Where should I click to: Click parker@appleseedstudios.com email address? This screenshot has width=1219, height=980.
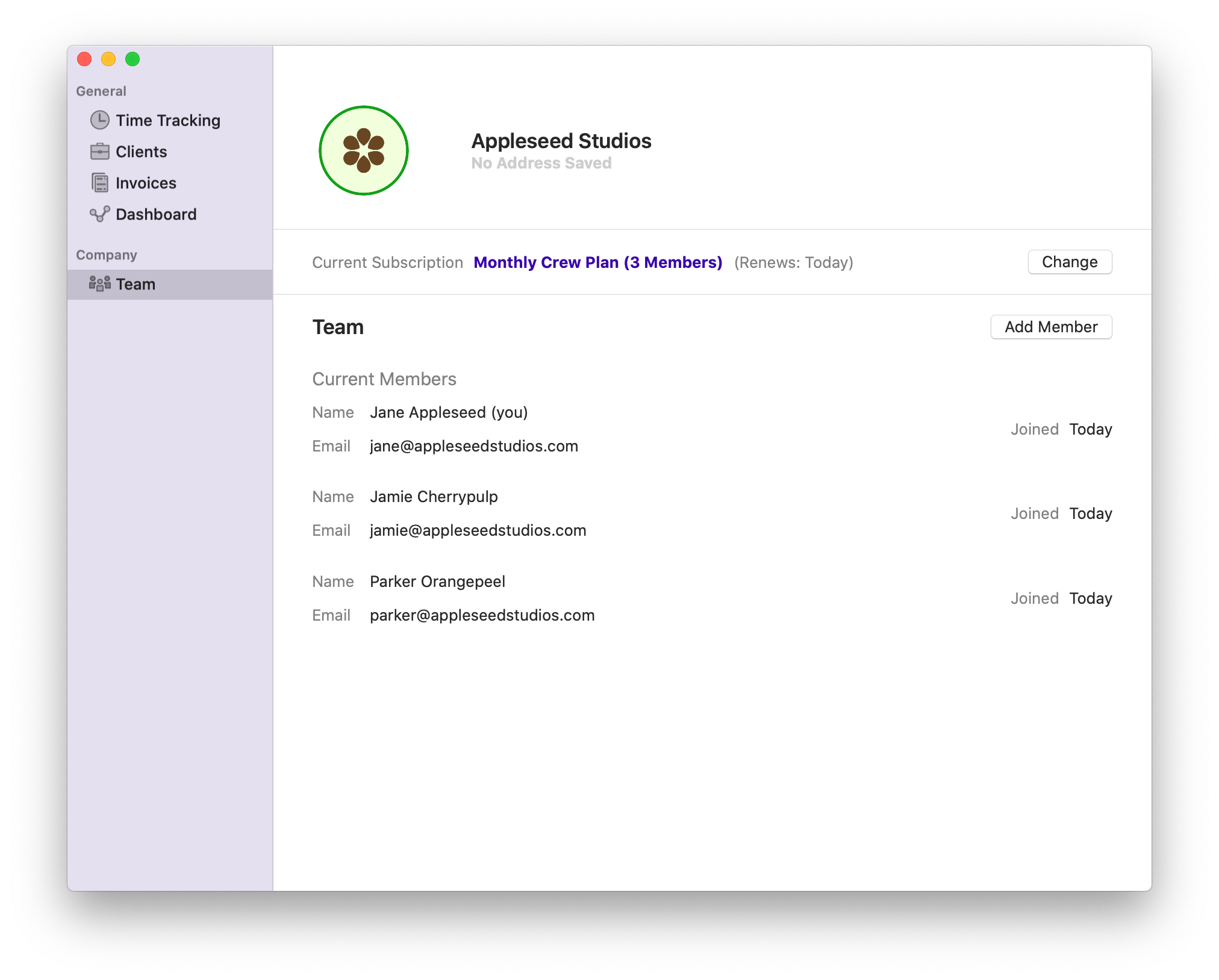[x=482, y=615]
